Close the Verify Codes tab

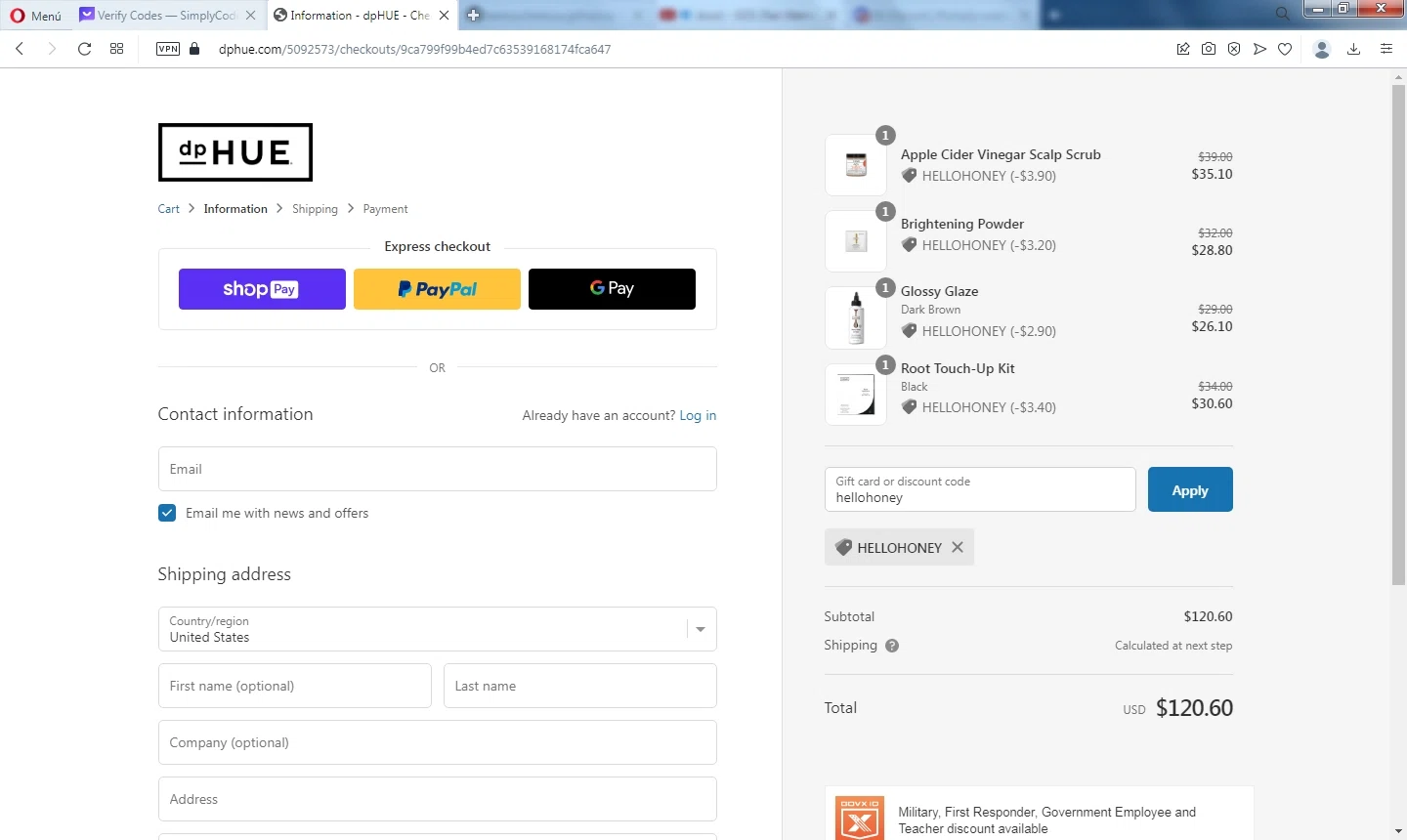pyautogui.click(x=250, y=16)
